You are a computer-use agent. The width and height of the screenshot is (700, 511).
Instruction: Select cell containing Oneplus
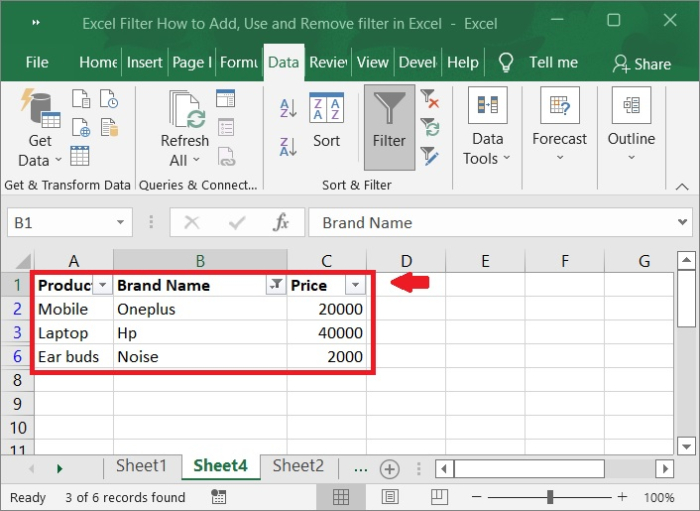[200, 309]
